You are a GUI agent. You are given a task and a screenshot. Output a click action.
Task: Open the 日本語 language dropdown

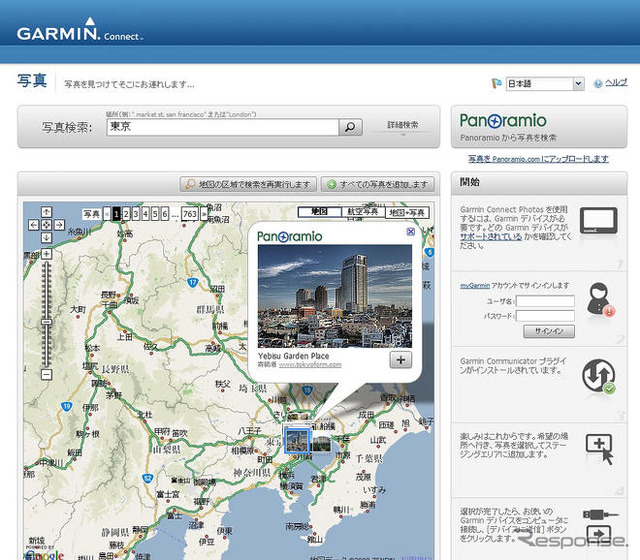pos(545,84)
